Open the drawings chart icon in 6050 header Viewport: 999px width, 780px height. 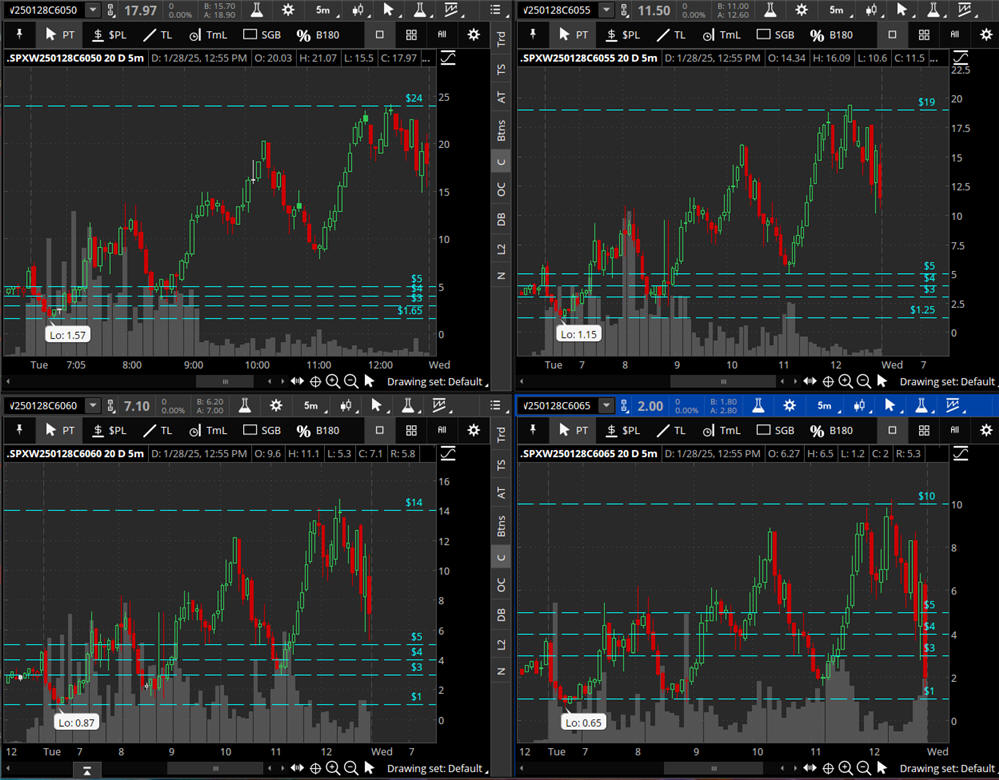click(x=451, y=10)
